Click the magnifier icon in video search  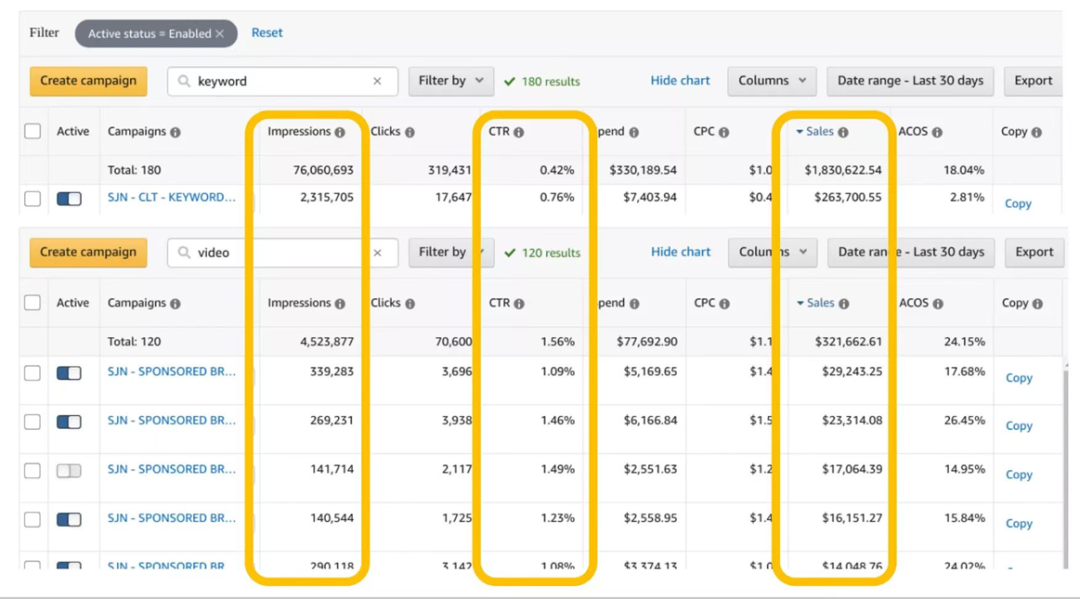pos(184,253)
